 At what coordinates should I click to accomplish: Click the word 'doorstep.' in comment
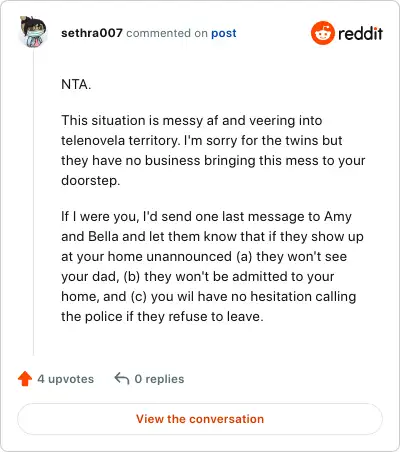pyautogui.click(x=90, y=181)
